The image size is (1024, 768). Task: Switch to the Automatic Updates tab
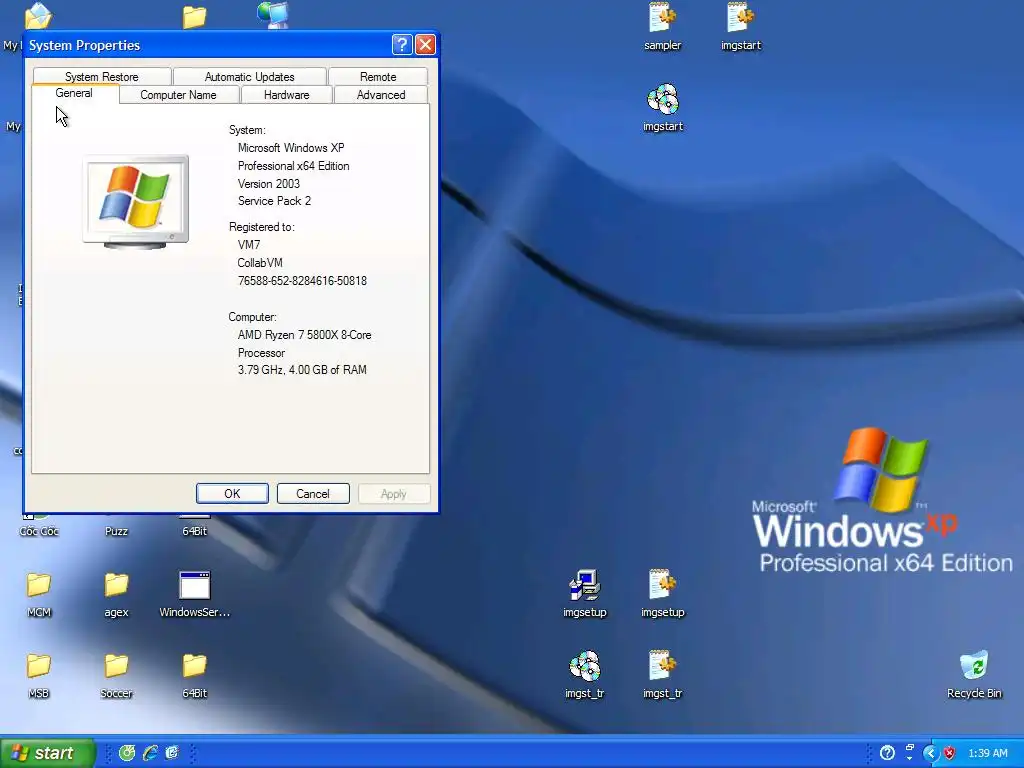coord(249,76)
